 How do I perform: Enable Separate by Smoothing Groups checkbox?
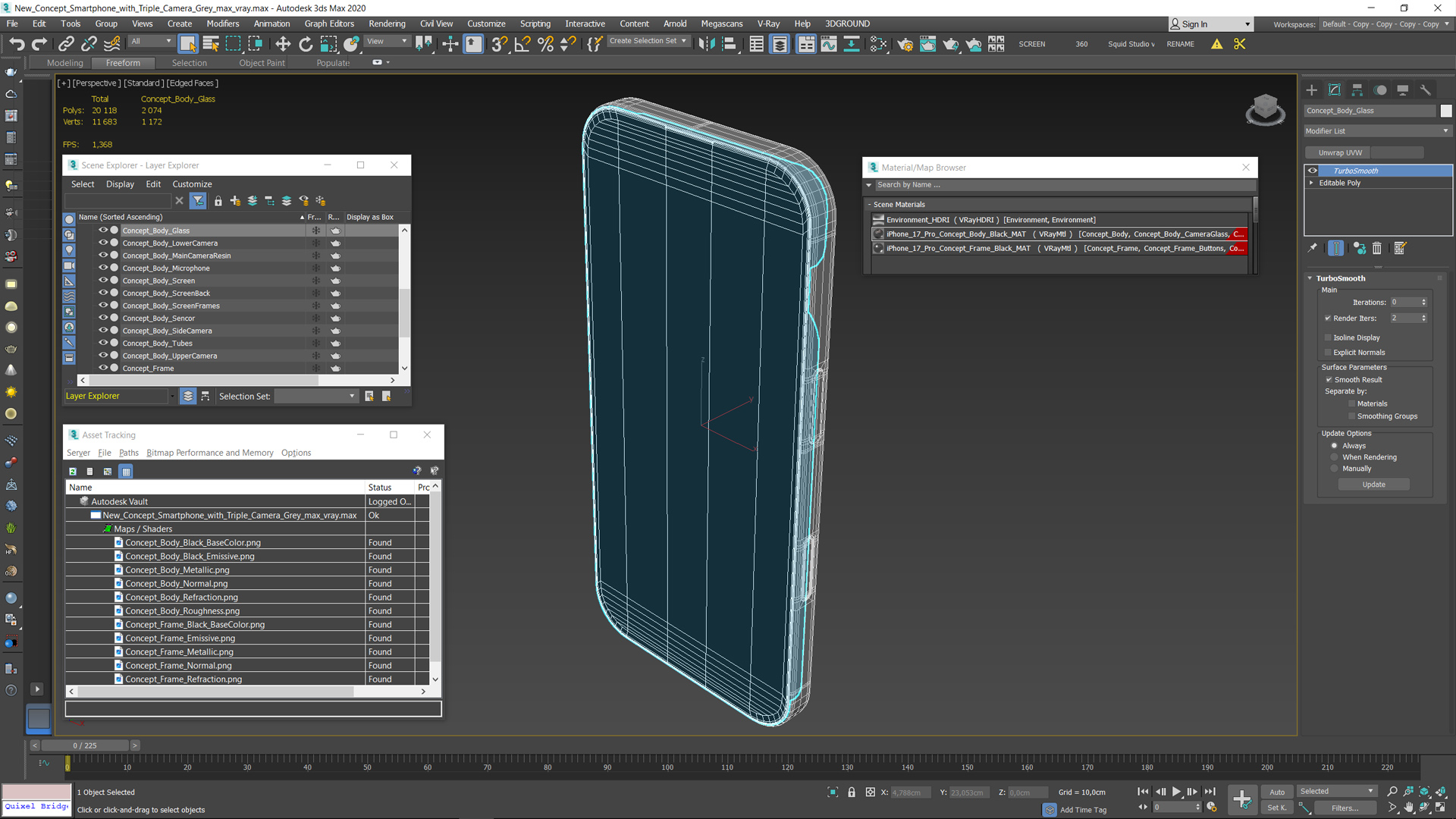[x=1351, y=416]
